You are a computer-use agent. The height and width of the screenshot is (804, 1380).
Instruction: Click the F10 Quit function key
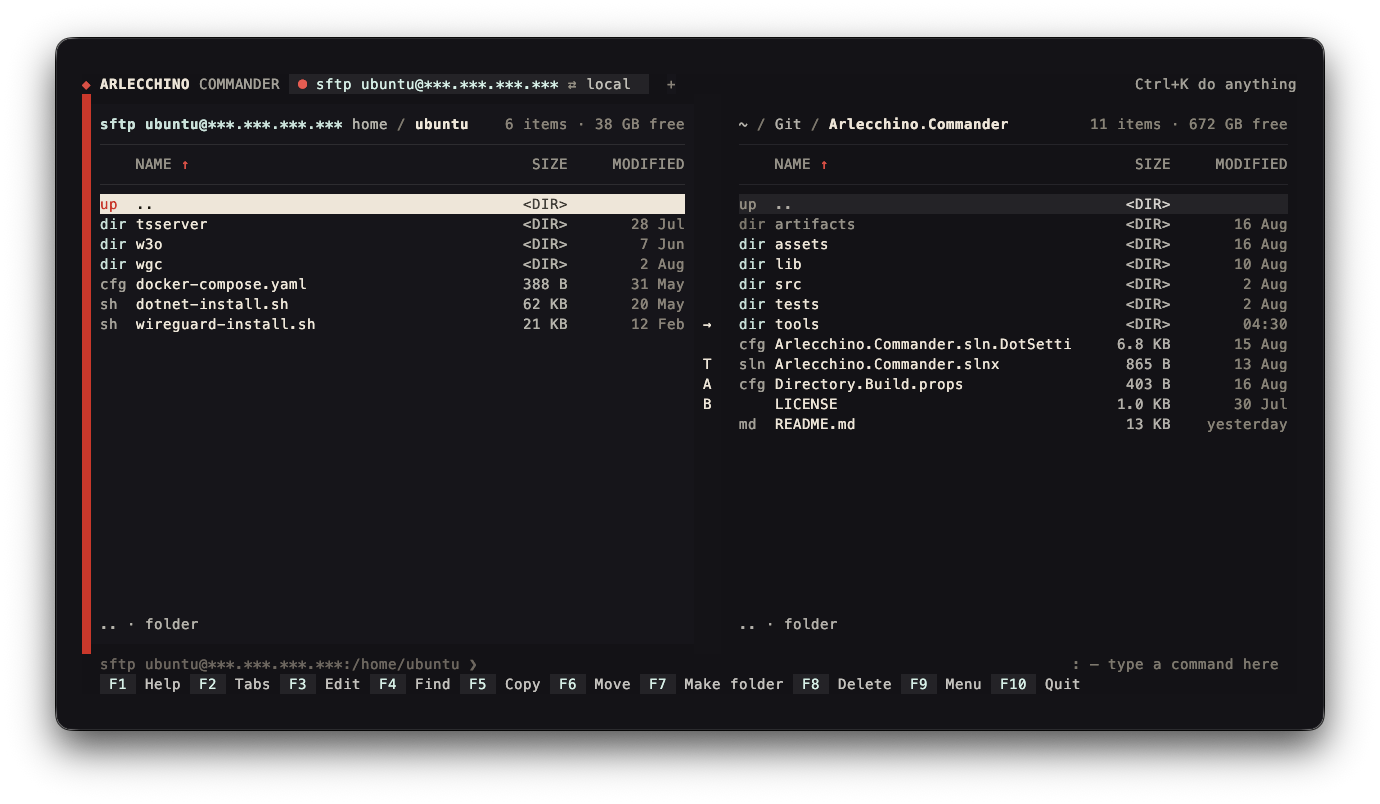1036,685
